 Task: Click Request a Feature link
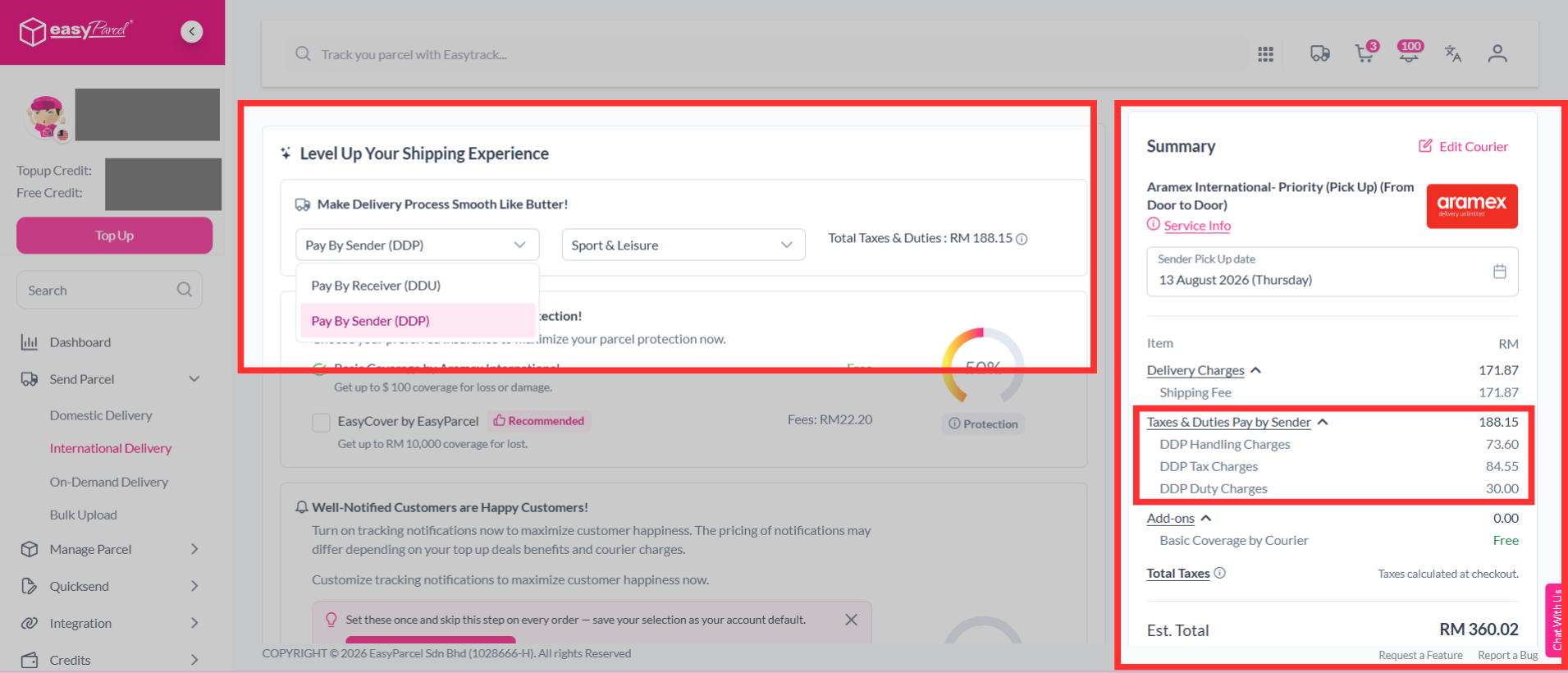tap(1420, 655)
